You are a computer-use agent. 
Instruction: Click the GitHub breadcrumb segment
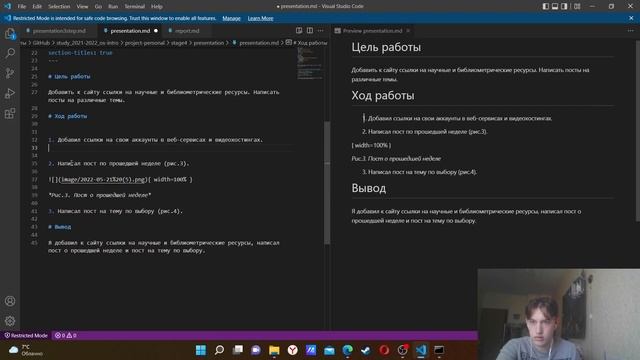tap(41, 43)
